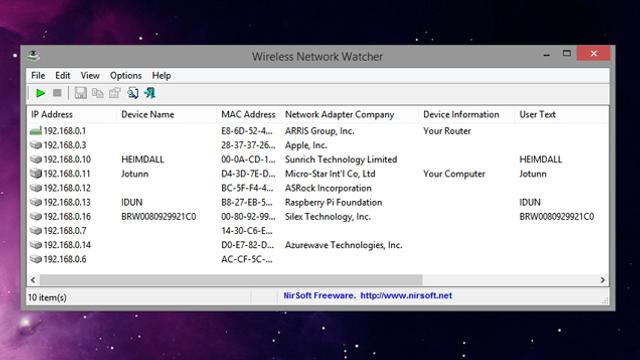The width and height of the screenshot is (640, 360).
Task: Click the 10 item(s) status bar text
Action: coord(47,298)
